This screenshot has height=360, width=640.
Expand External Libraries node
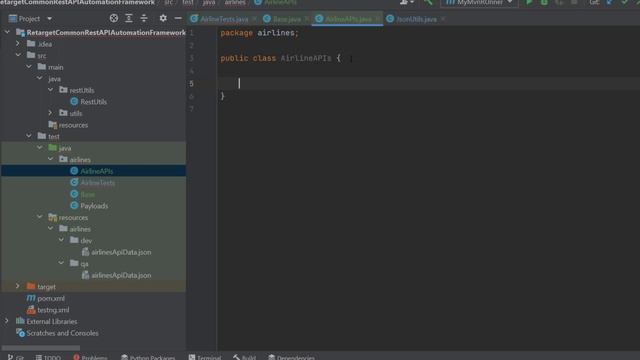[7, 321]
